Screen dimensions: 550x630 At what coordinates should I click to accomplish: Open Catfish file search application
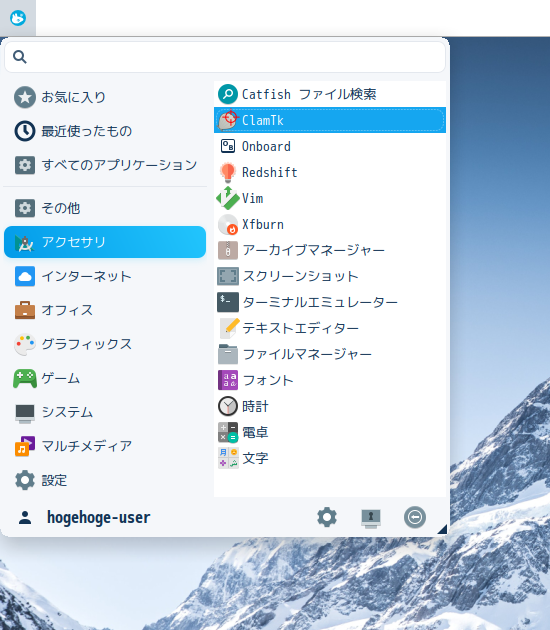tap(330, 94)
